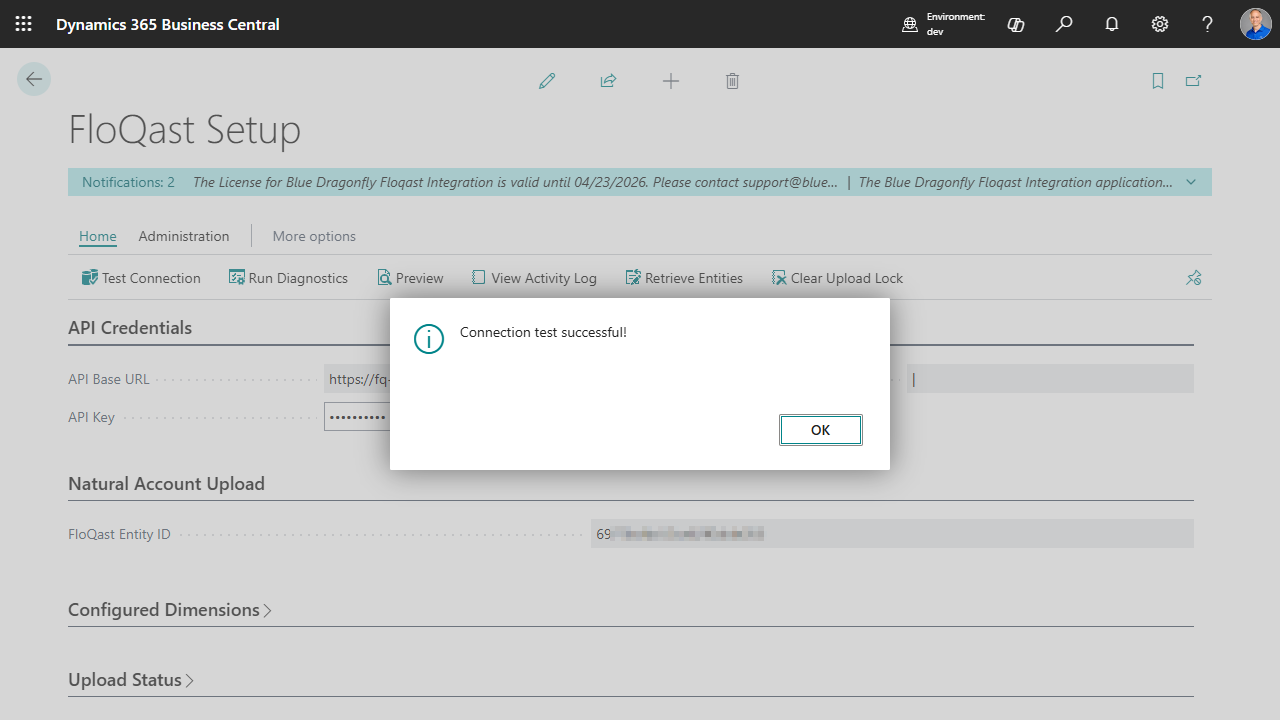Click the Connection test successful message
Viewport: 1280px width, 720px height.
543,332
